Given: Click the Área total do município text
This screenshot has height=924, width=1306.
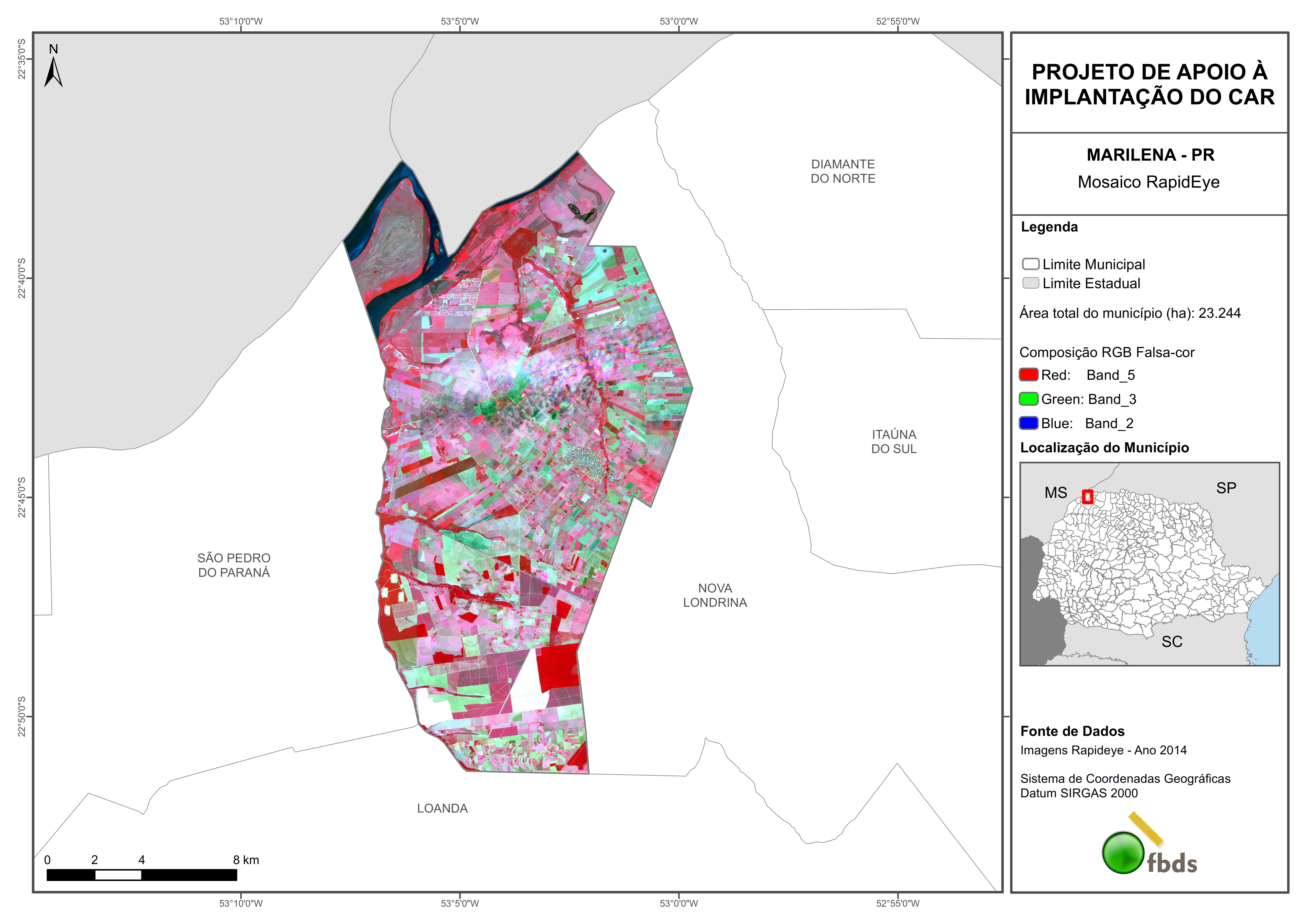Looking at the screenshot, I should point(1130,313).
